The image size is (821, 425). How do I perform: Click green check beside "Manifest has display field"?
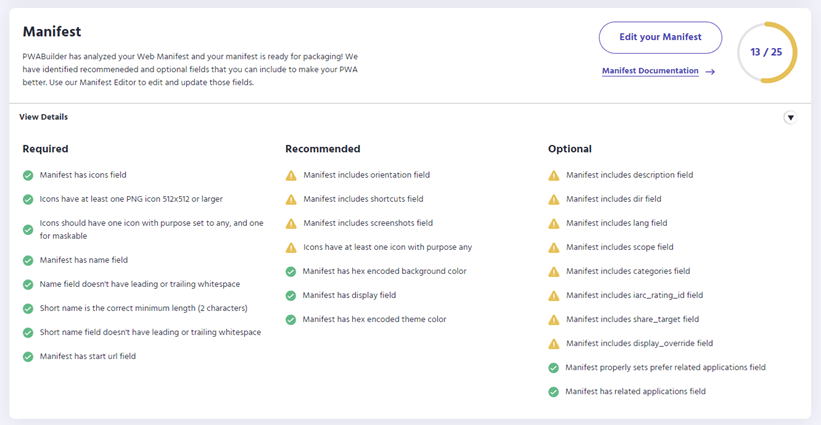(x=291, y=296)
